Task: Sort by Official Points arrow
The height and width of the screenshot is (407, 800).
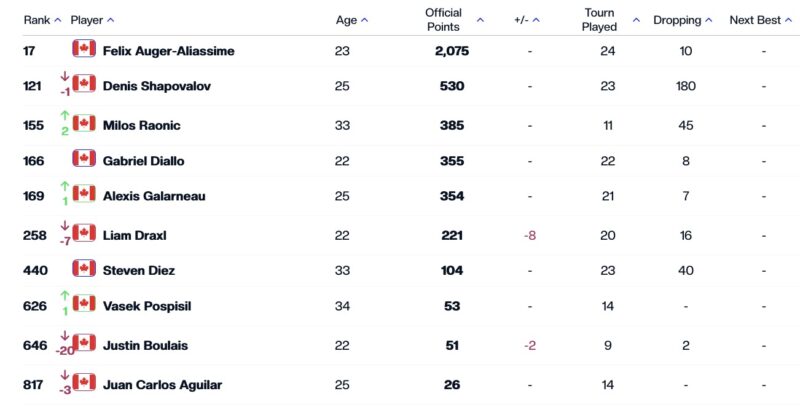Action: coord(480,20)
